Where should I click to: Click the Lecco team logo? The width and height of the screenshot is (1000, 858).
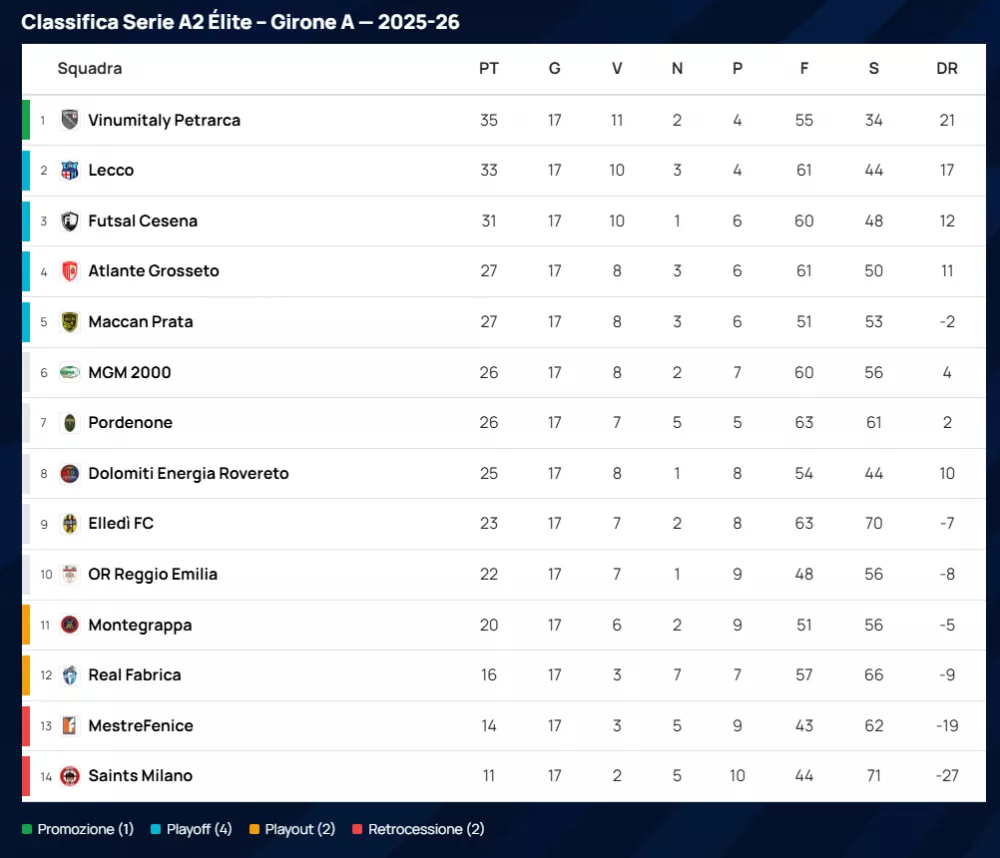tap(69, 170)
